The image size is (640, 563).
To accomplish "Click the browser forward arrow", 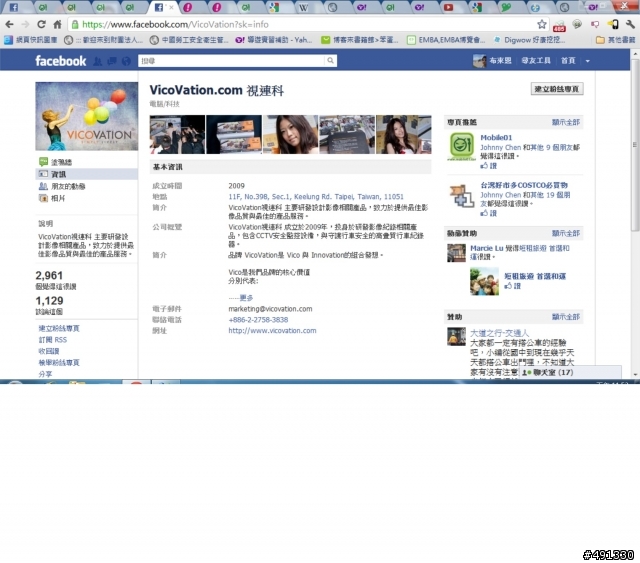I will pos(25,24).
